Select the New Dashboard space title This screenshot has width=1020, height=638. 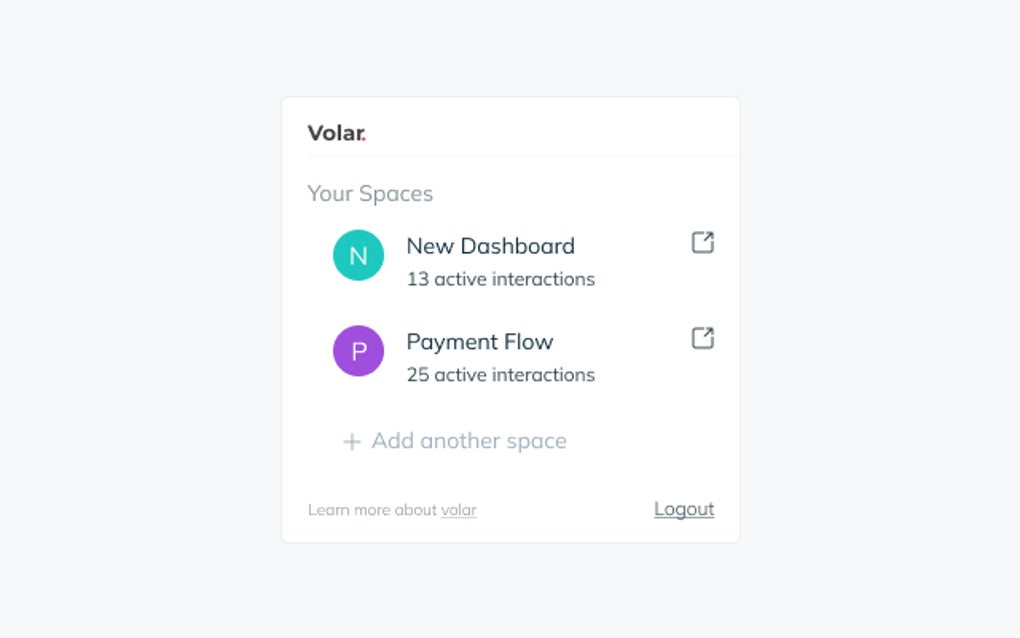[x=490, y=246]
